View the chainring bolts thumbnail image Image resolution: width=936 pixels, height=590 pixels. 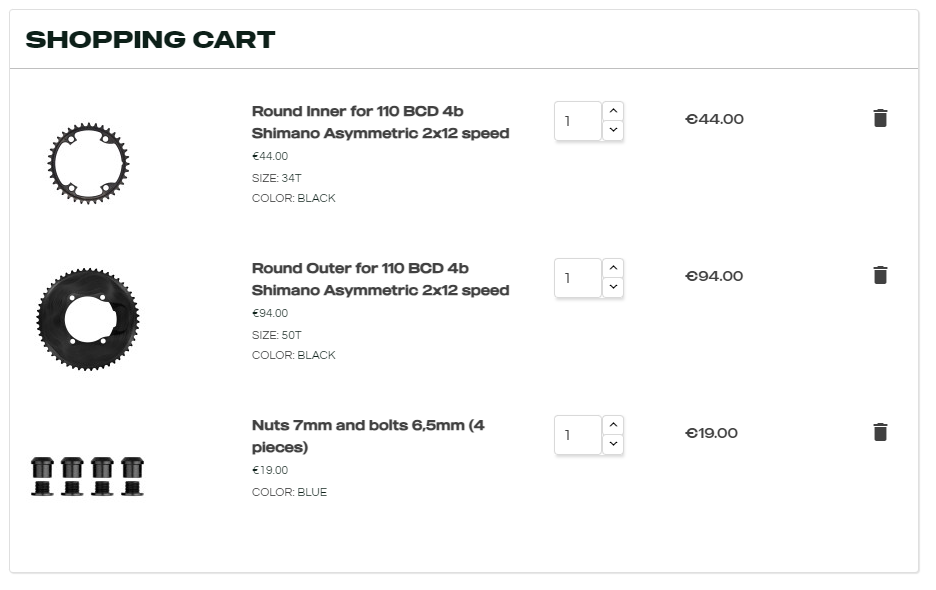coord(88,476)
